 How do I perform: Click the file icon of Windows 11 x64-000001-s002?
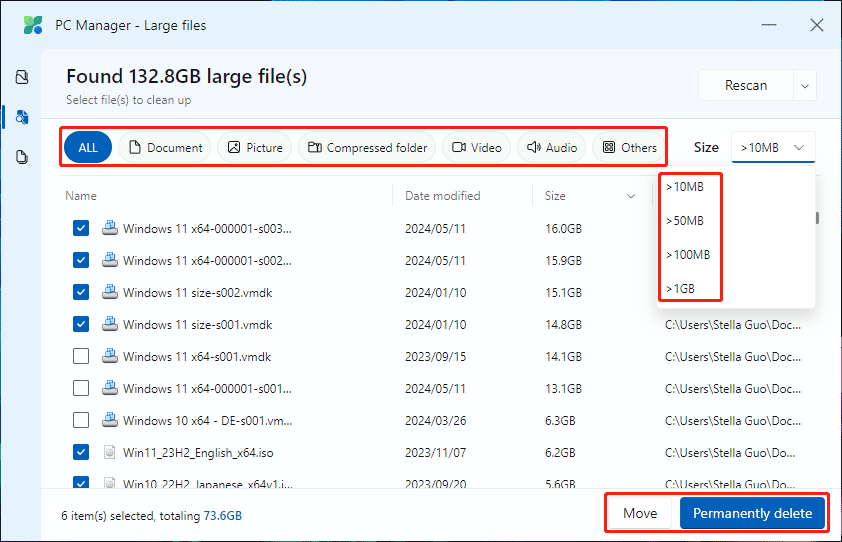(110, 260)
